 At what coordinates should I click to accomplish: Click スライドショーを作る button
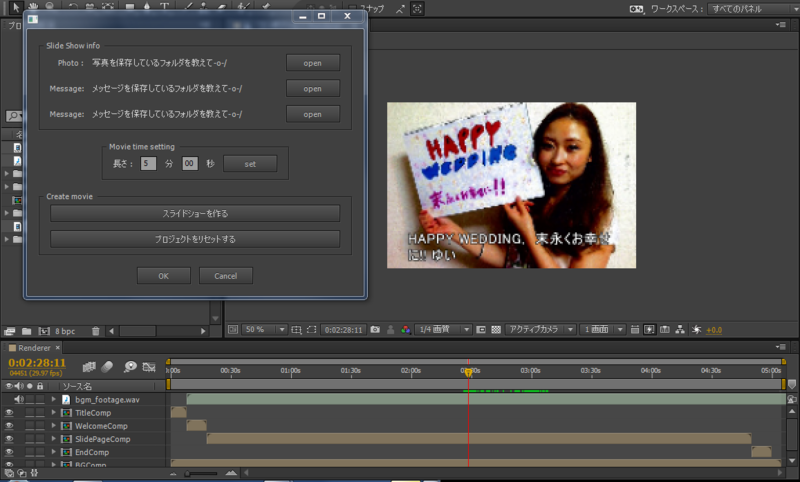click(195, 214)
